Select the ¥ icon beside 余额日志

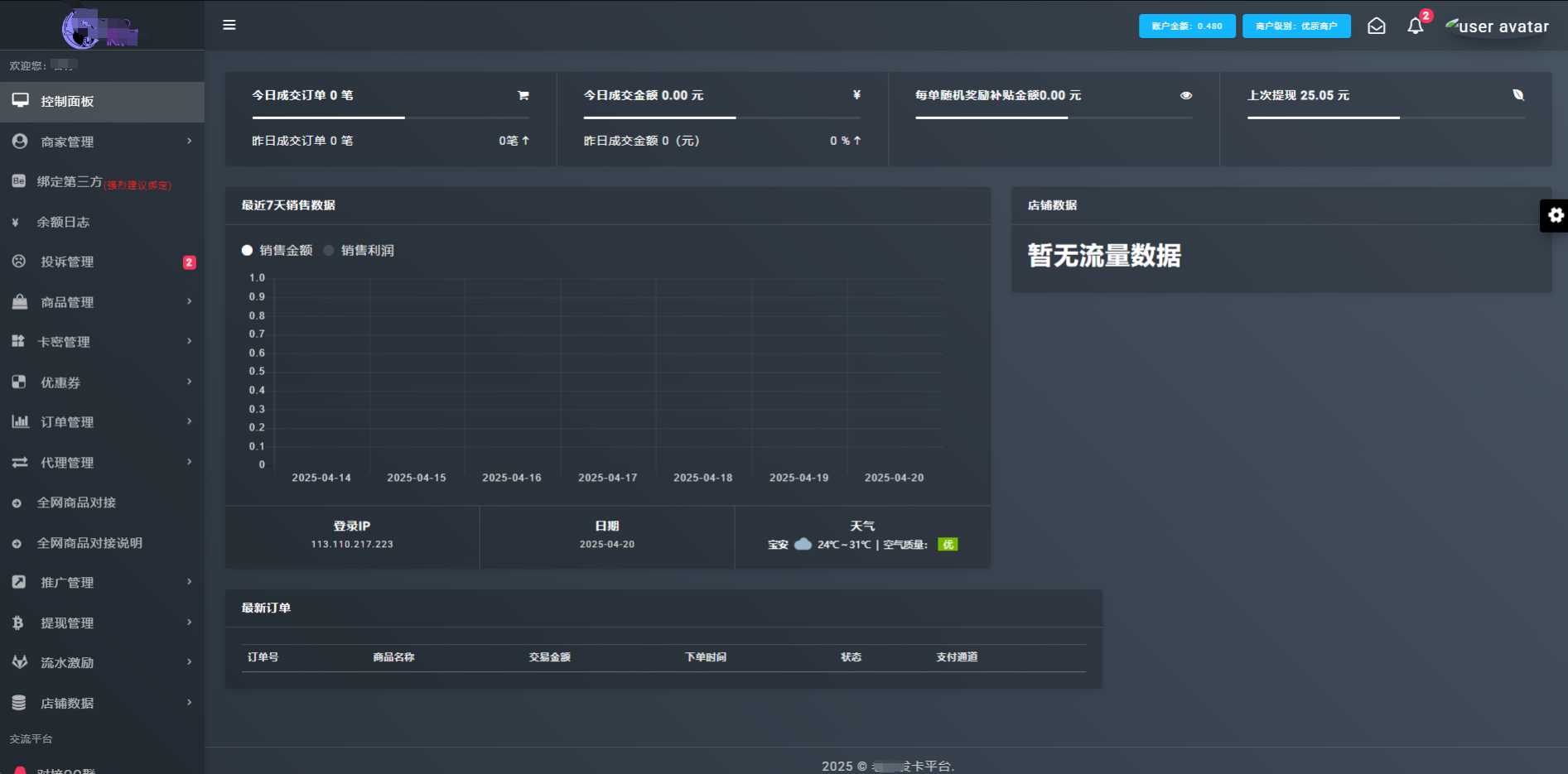pyautogui.click(x=20, y=222)
